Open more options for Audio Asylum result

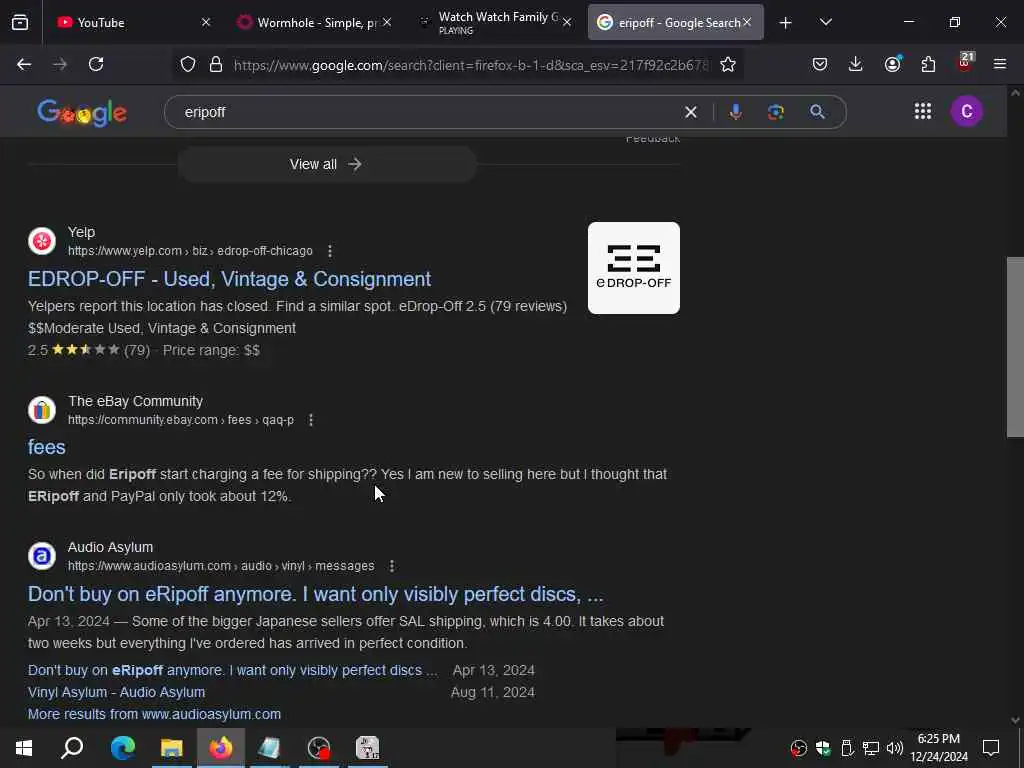point(391,566)
